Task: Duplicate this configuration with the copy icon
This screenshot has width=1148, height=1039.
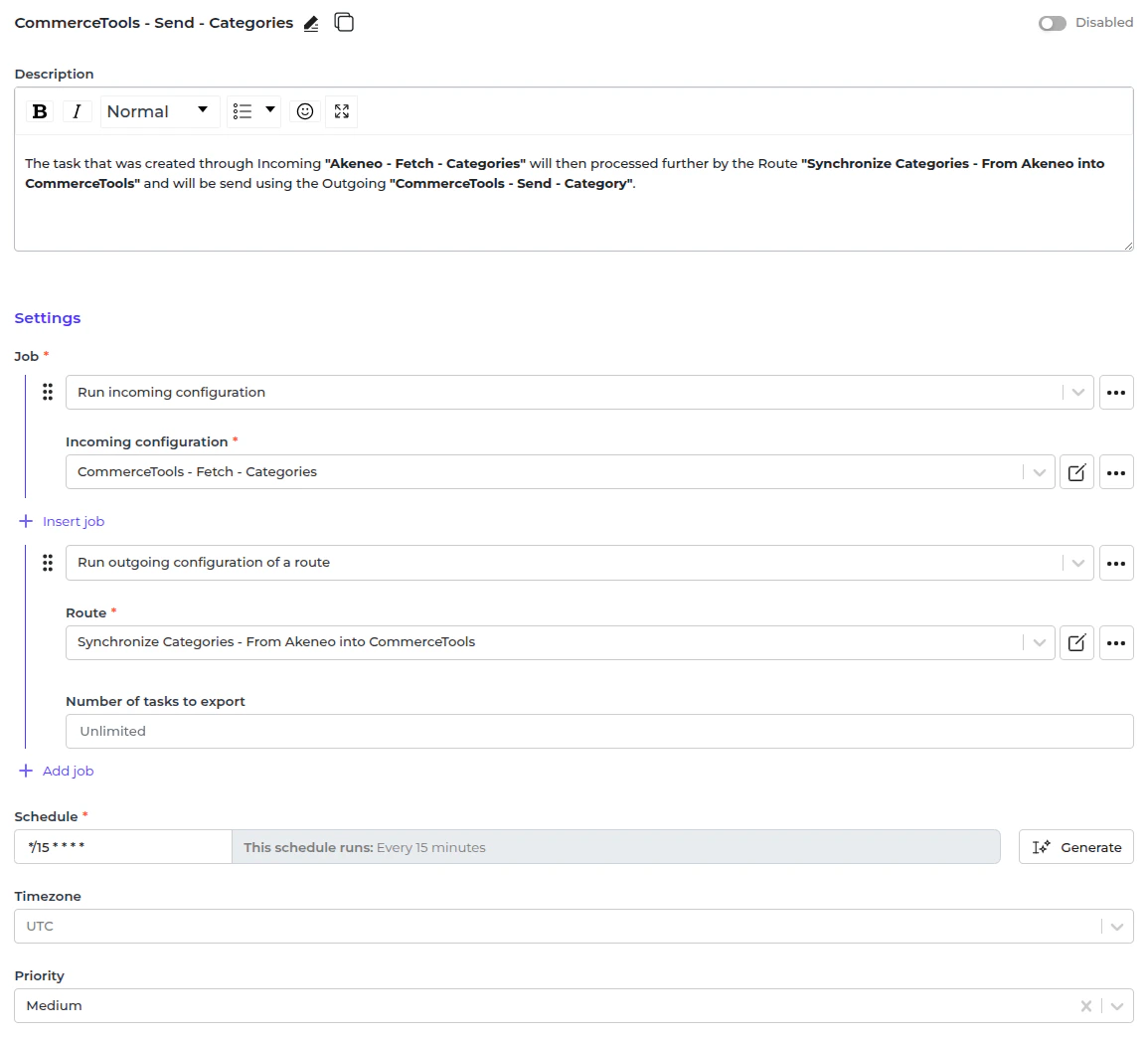Action: [x=344, y=23]
